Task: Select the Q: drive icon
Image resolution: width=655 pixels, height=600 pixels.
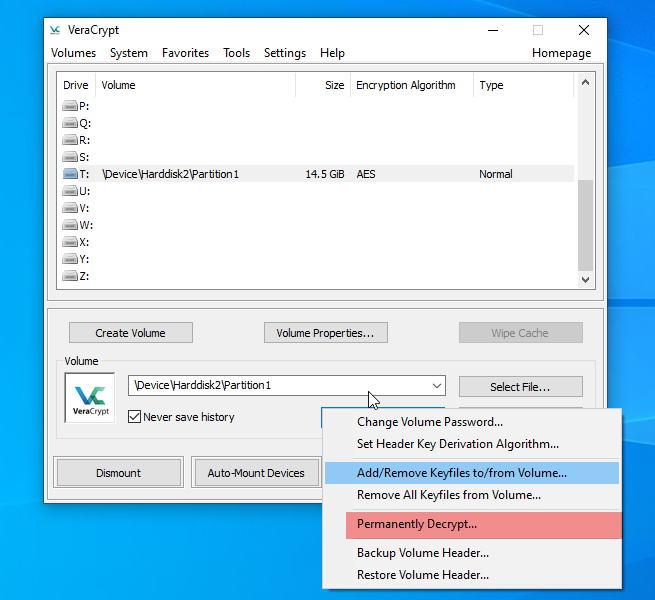Action: click(x=70, y=123)
